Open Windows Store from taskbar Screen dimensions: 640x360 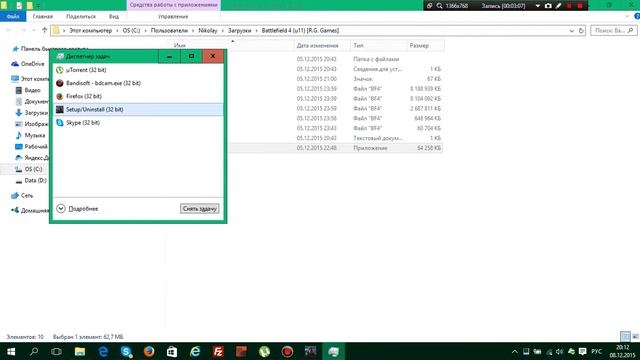click(x=172, y=351)
